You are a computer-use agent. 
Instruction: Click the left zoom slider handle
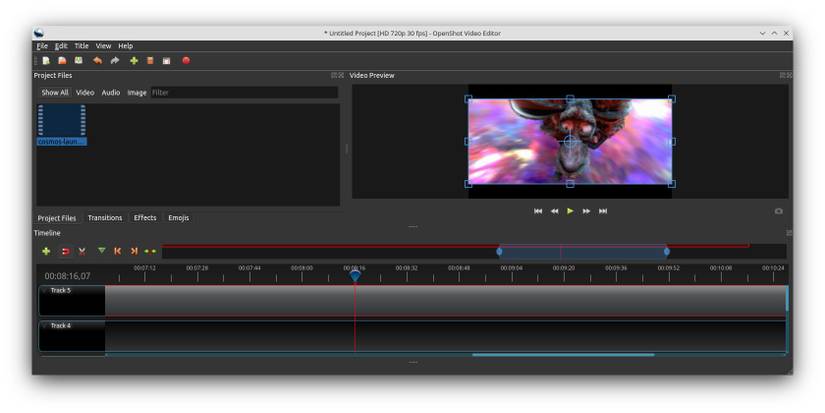pyautogui.click(x=499, y=251)
